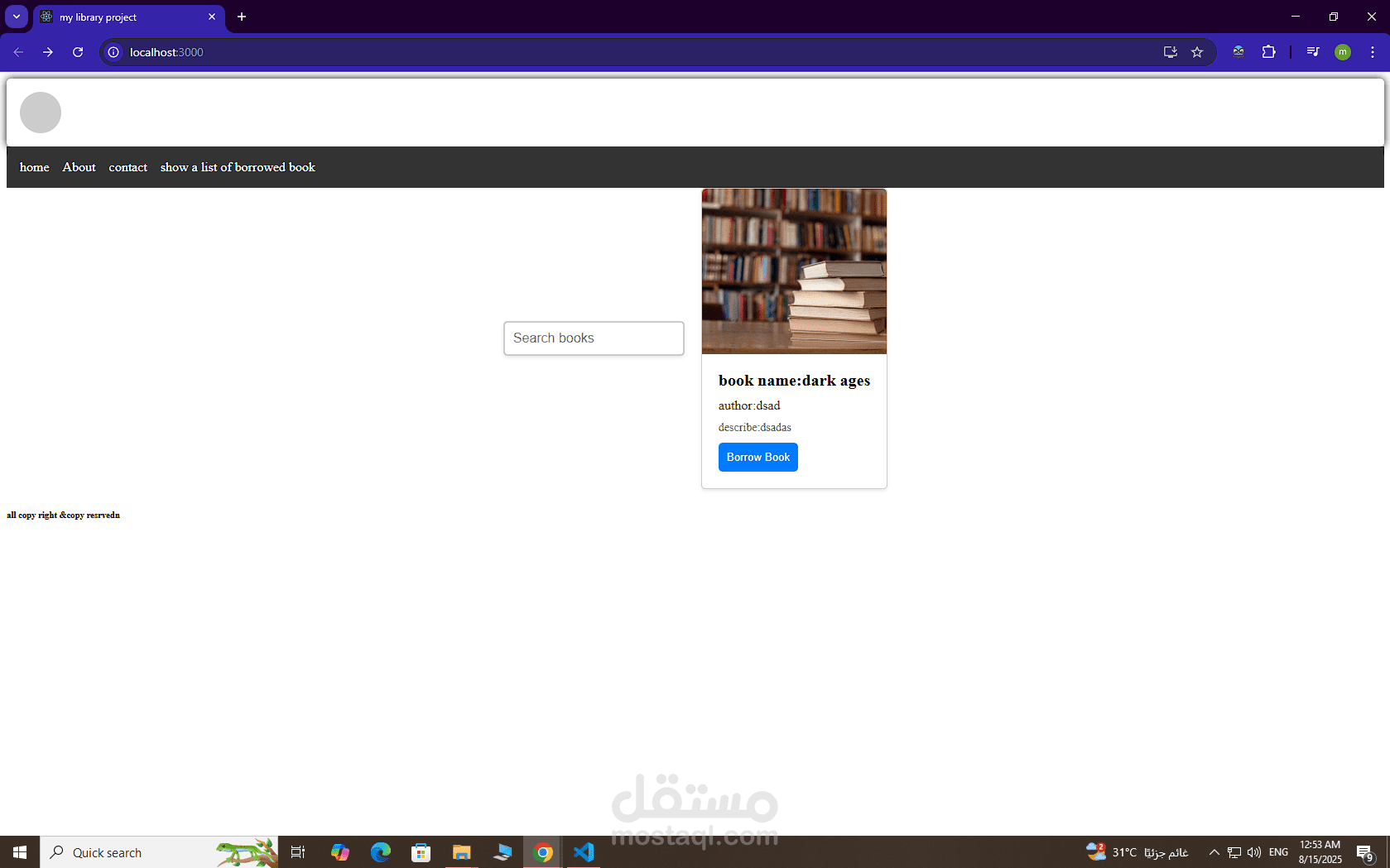
Task: Open the weather widget showing 31°C
Action: click(1137, 852)
